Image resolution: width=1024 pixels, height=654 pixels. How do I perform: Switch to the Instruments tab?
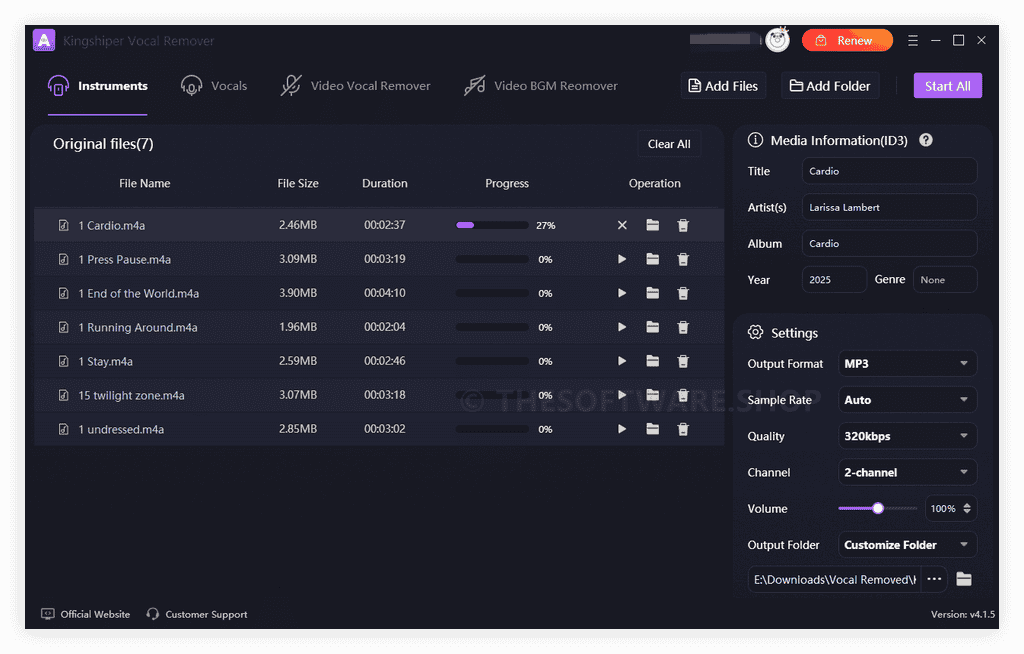[98, 86]
